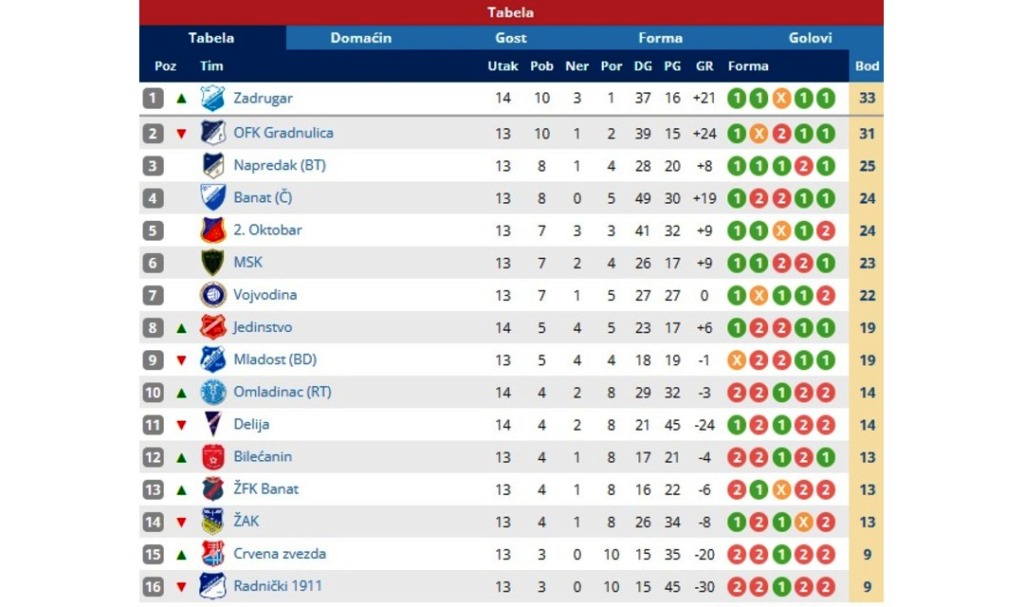Click the OFK Gradnulica team logo
Screen dimensions: 1024x607
point(213,133)
